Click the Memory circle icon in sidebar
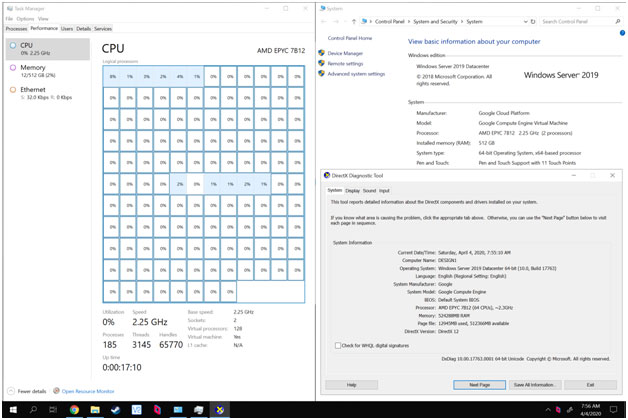628x420 pixels. 13,68
